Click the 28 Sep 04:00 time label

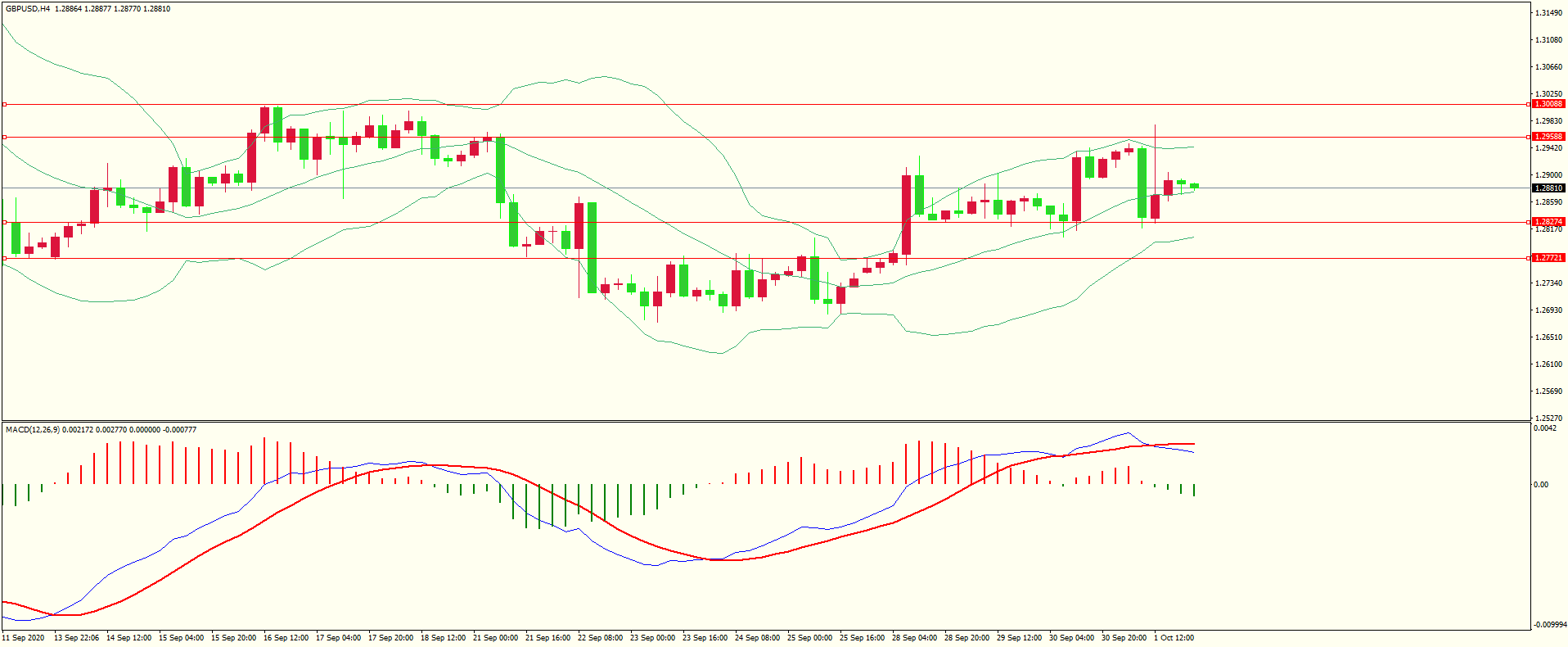click(914, 638)
